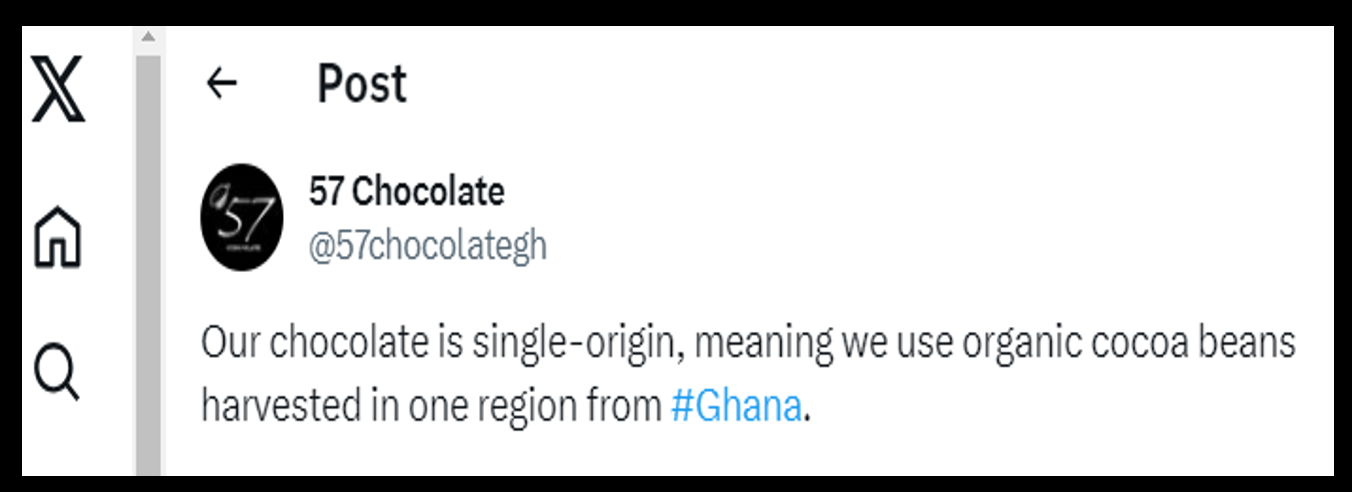
Task: Click the '57' logo inside the avatar
Action: click(x=240, y=212)
